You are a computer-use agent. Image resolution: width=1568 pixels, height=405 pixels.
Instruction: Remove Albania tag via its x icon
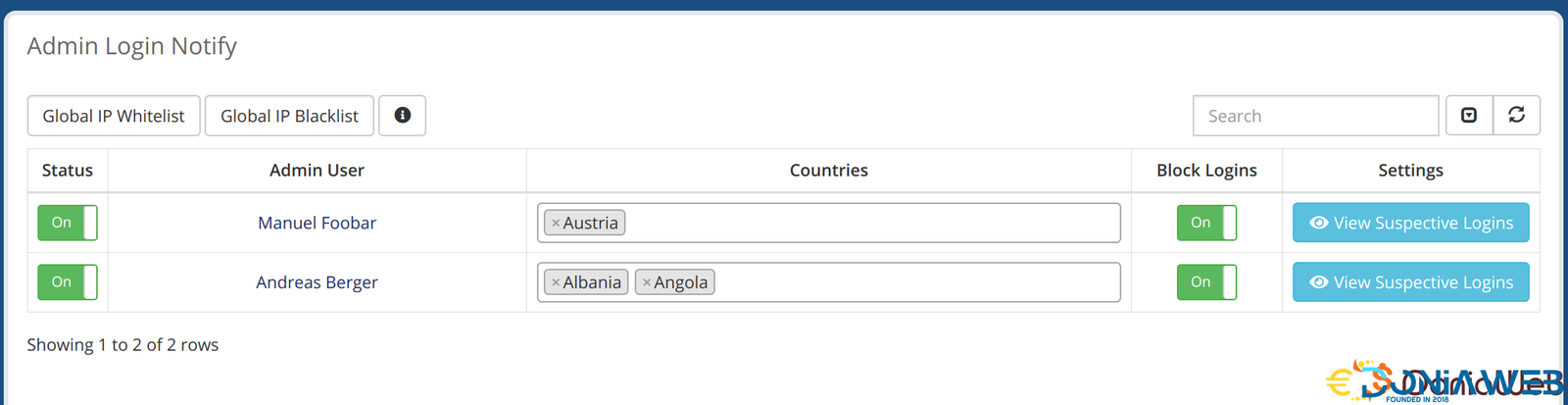click(x=556, y=282)
